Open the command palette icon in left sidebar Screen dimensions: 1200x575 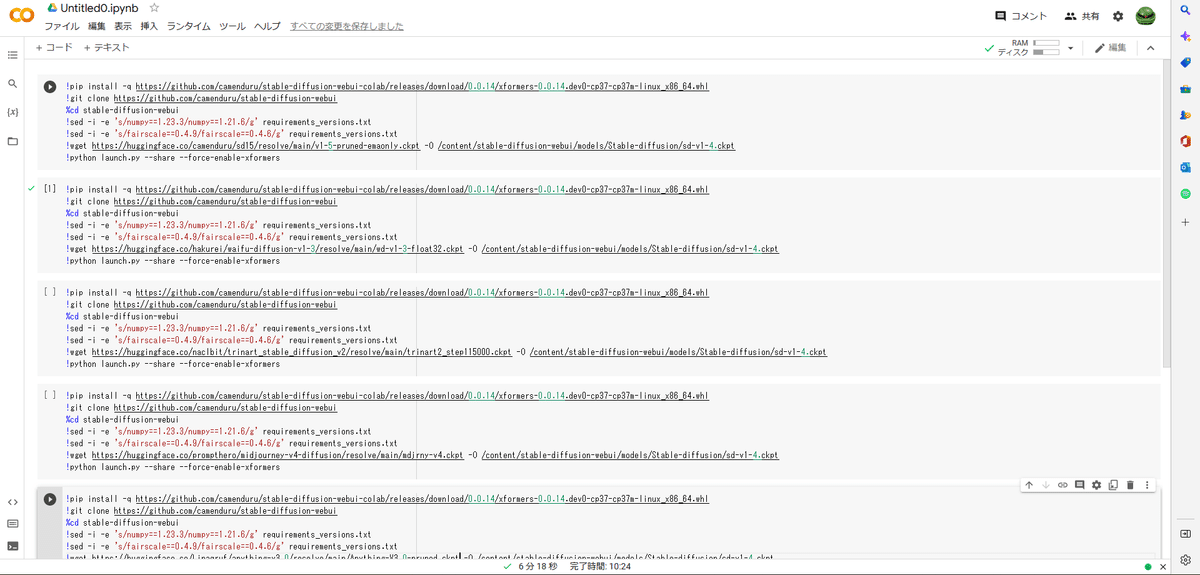pos(13,524)
